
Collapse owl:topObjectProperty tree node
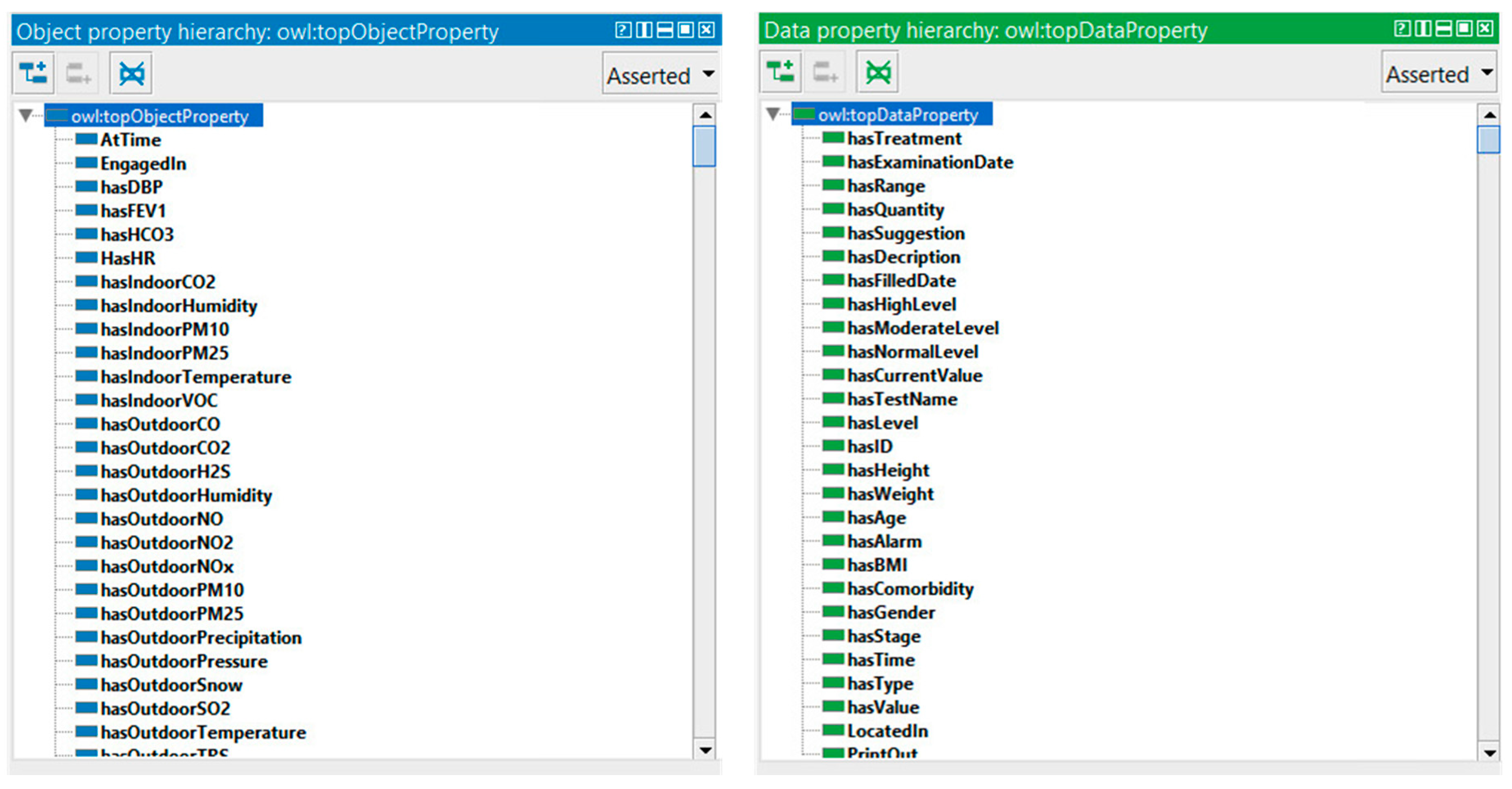(x=25, y=116)
